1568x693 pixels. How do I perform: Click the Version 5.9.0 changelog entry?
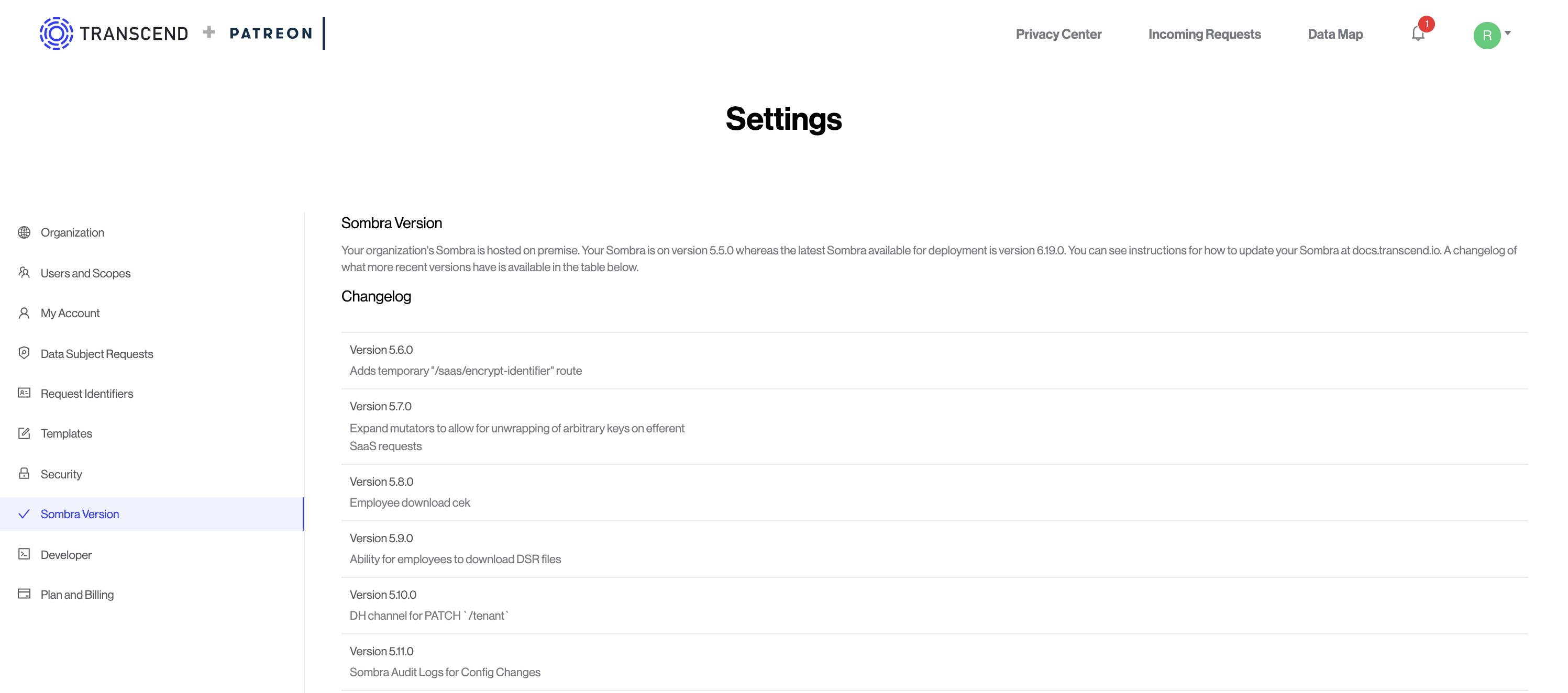pyautogui.click(x=455, y=549)
